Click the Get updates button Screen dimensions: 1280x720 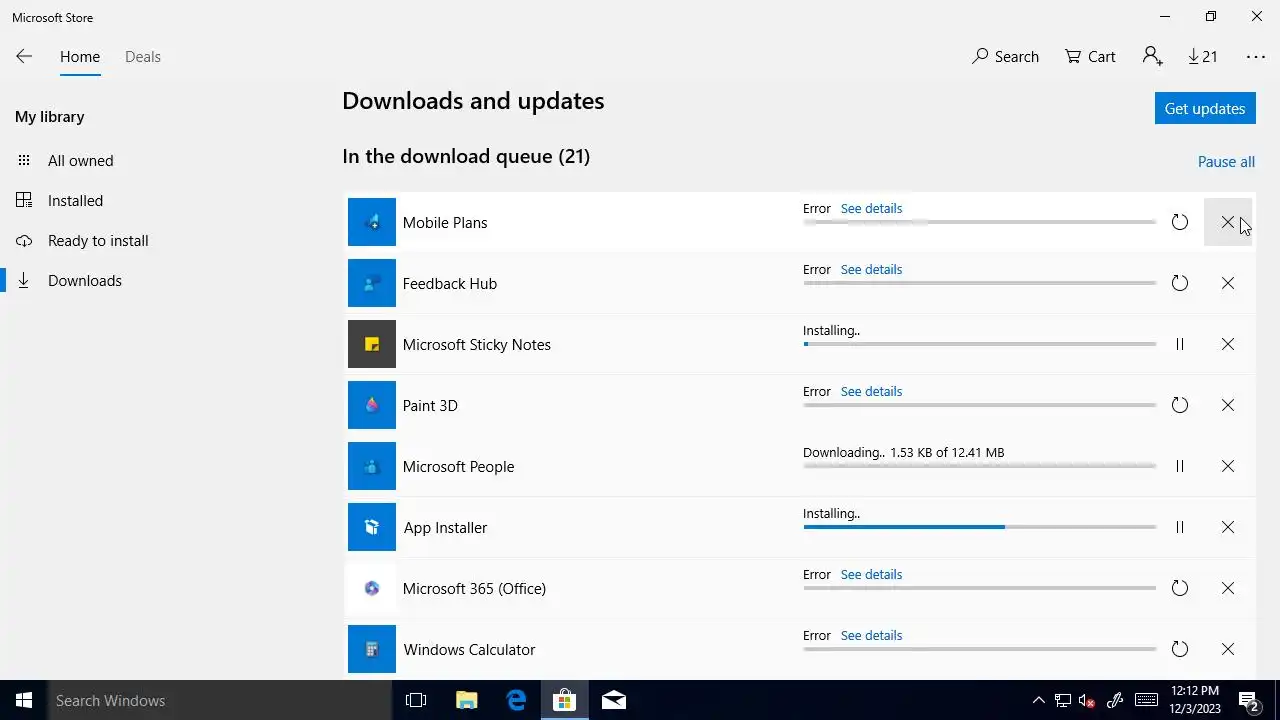pyautogui.click(x=1205, y=108)
